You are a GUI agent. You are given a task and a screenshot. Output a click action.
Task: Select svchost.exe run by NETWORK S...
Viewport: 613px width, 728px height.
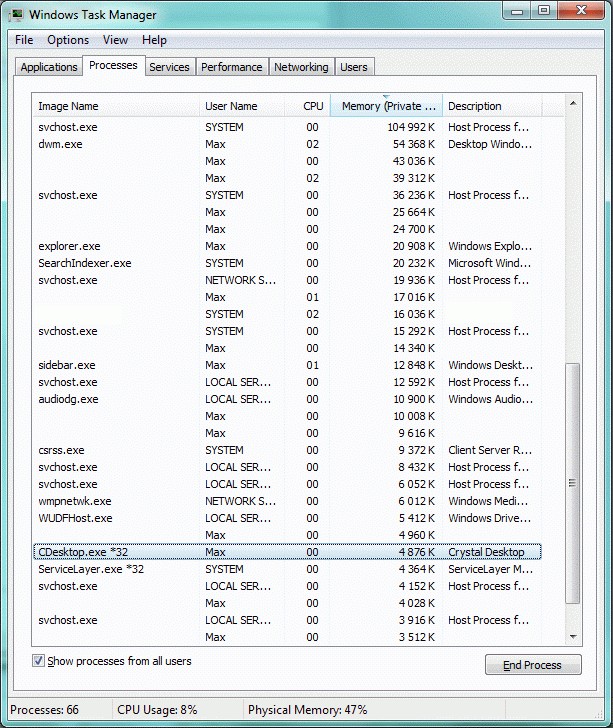pyautogui.click(x=287, y=280)
